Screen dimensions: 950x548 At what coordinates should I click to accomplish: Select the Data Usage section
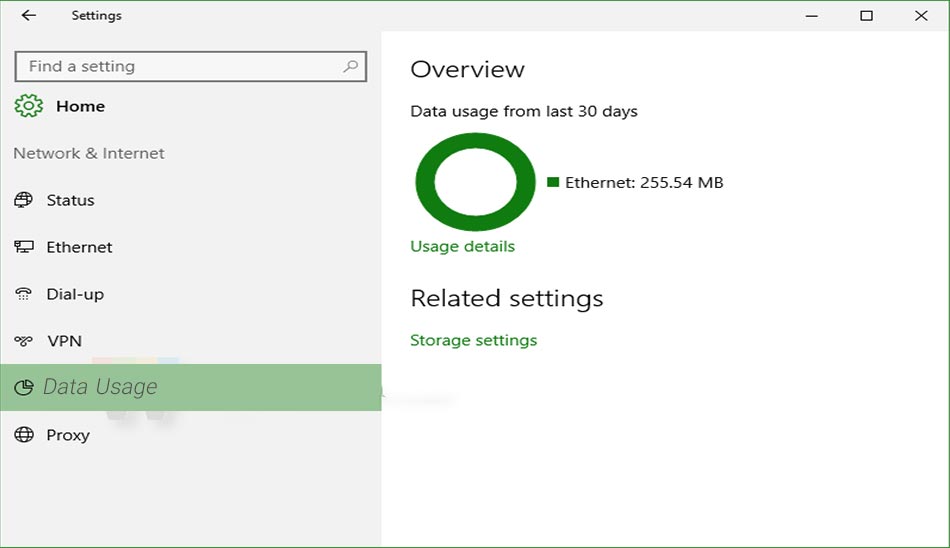point(190,387)
